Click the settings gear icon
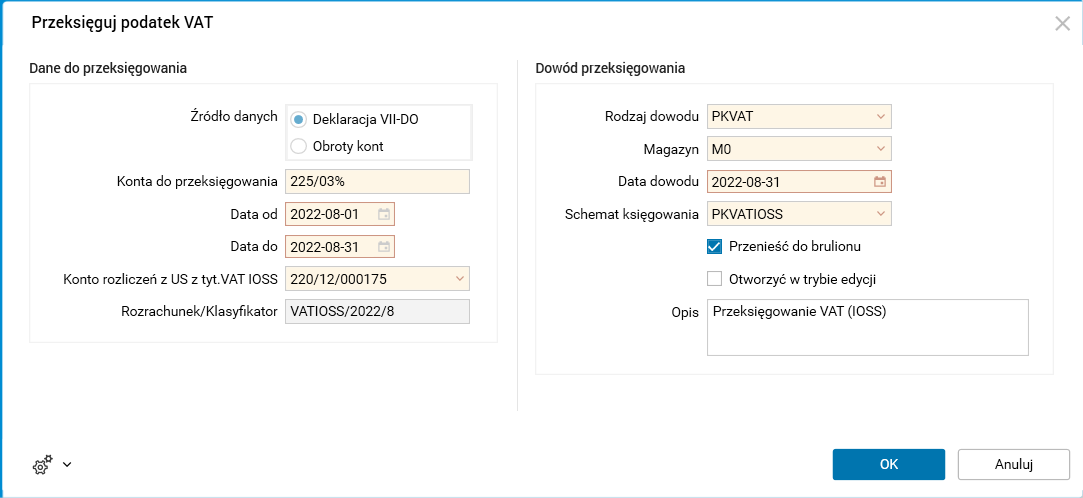Viewport: 1083px width, 498px height. (42, 465)
